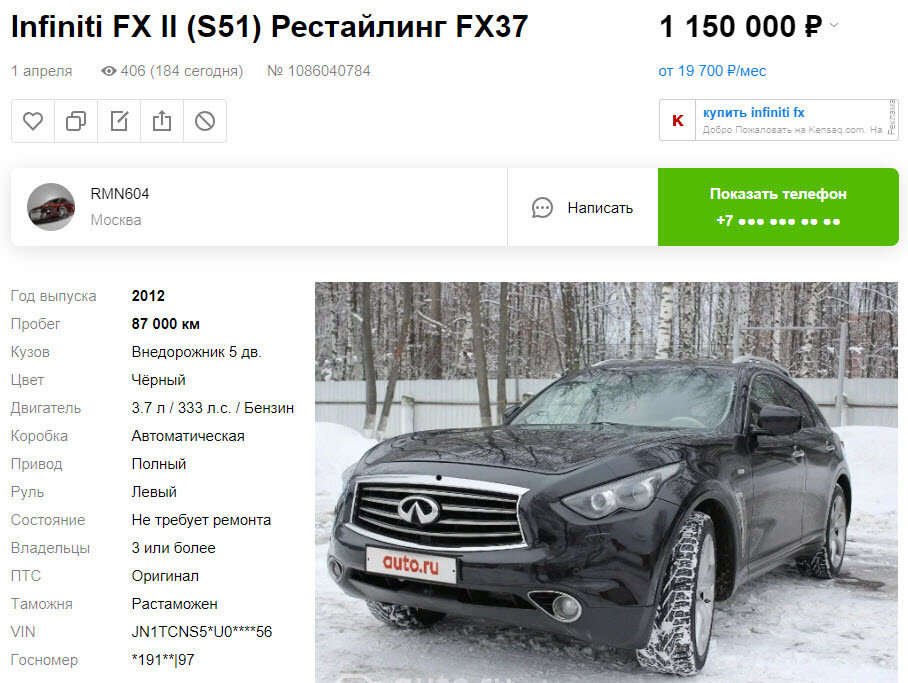Expand price history arrow beside 1 150 000 ₽
This screenshot has width=908, height=683.
click(x=834, y=25)
